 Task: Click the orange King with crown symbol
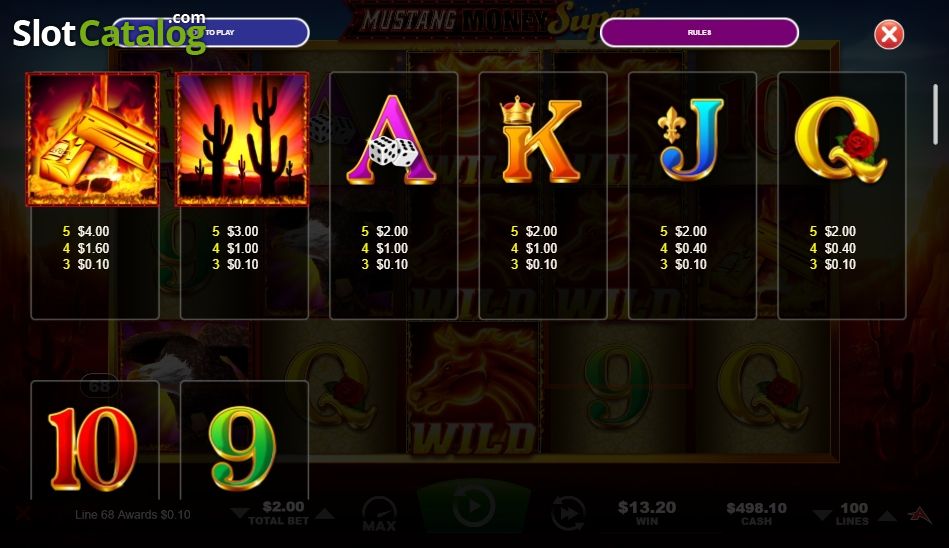pyautogui.click(x=540, y=139)
